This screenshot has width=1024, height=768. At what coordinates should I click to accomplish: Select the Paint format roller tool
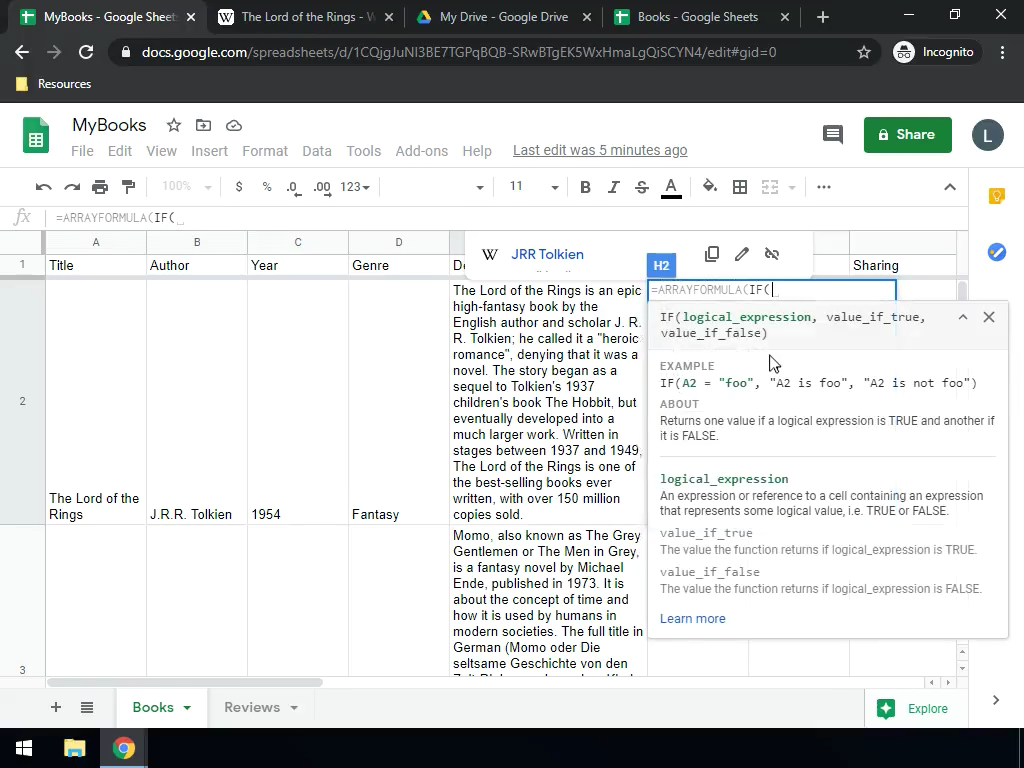coord(129,187)
